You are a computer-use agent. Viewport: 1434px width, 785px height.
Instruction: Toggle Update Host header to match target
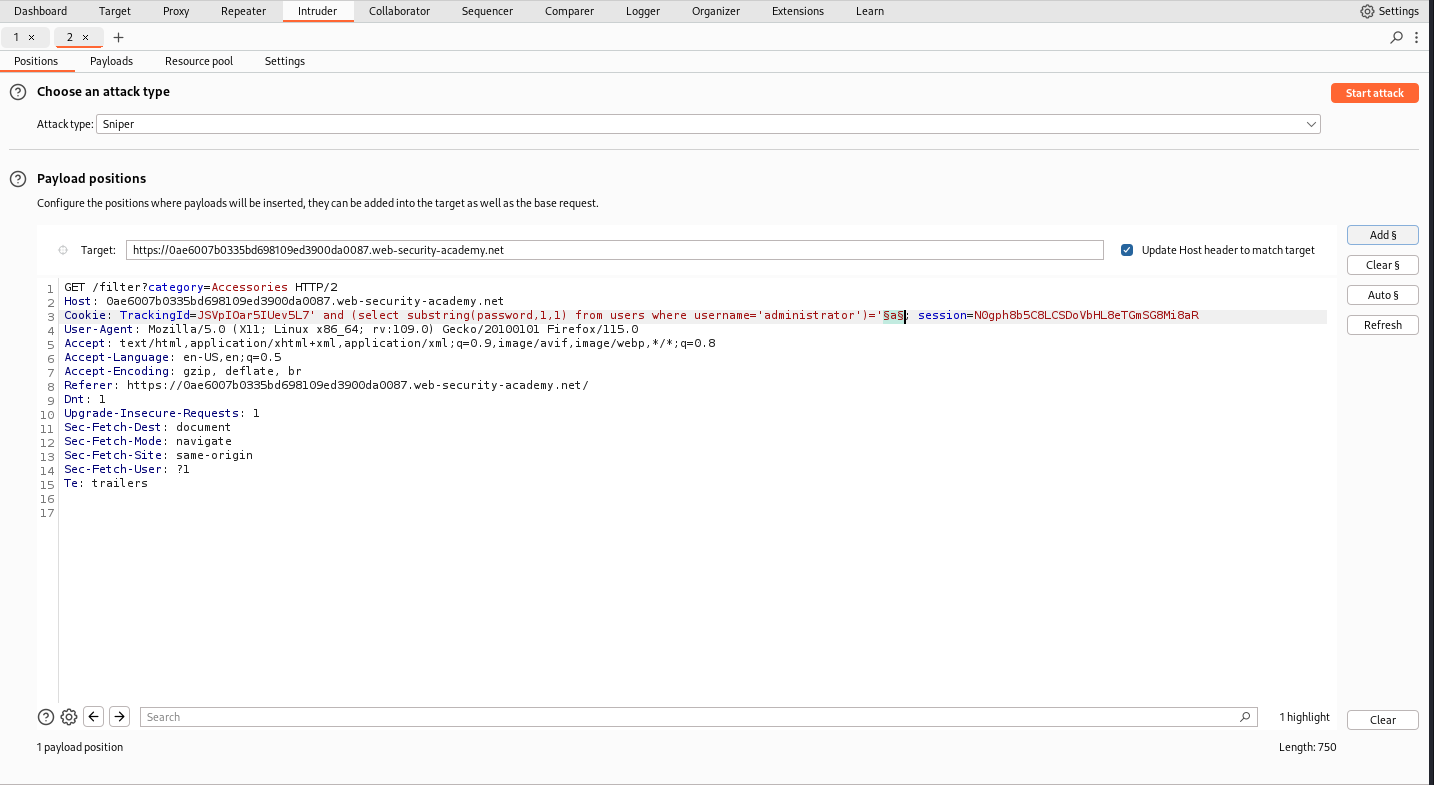click(x=1127, y=250)
